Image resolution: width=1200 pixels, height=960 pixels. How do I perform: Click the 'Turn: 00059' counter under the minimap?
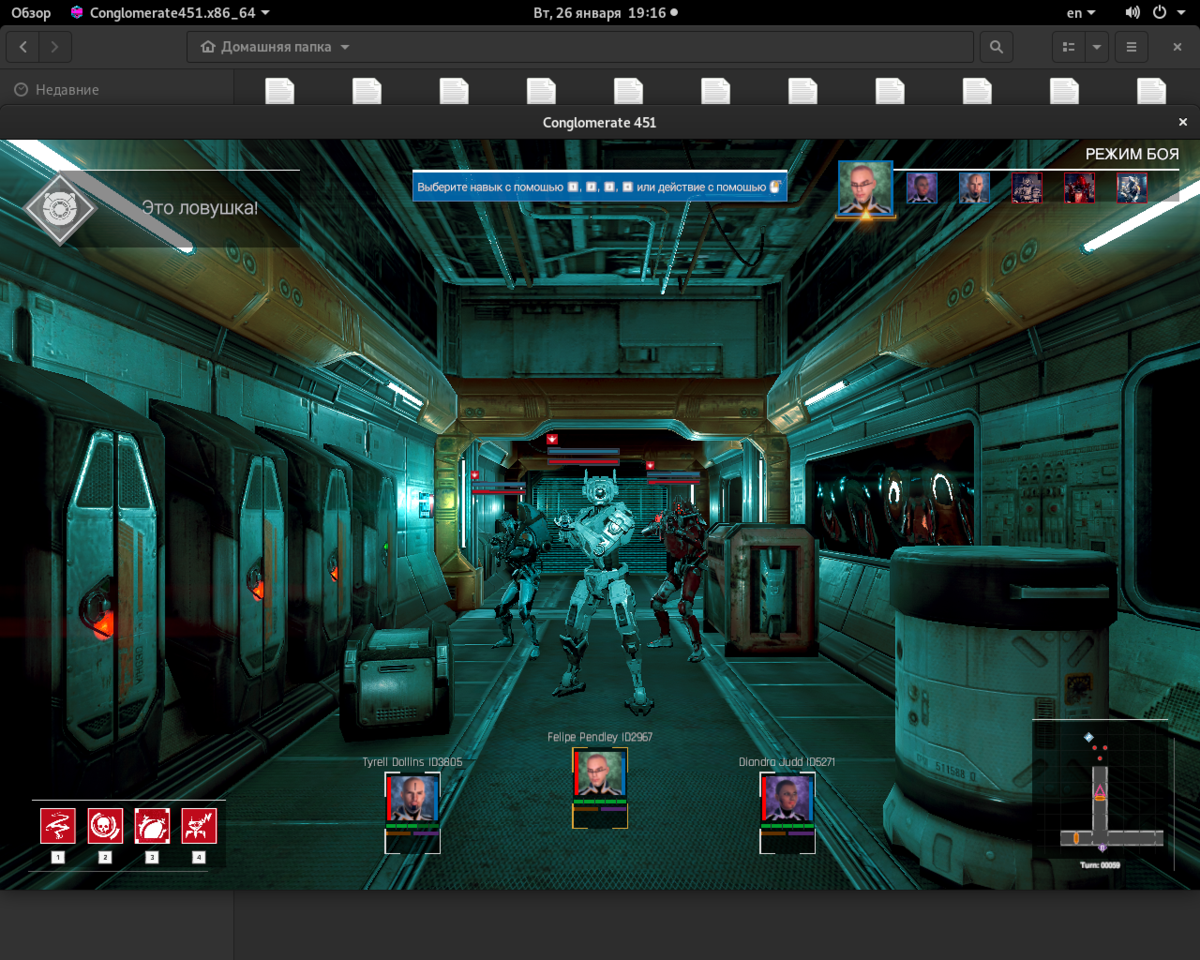click(1100, 865)
